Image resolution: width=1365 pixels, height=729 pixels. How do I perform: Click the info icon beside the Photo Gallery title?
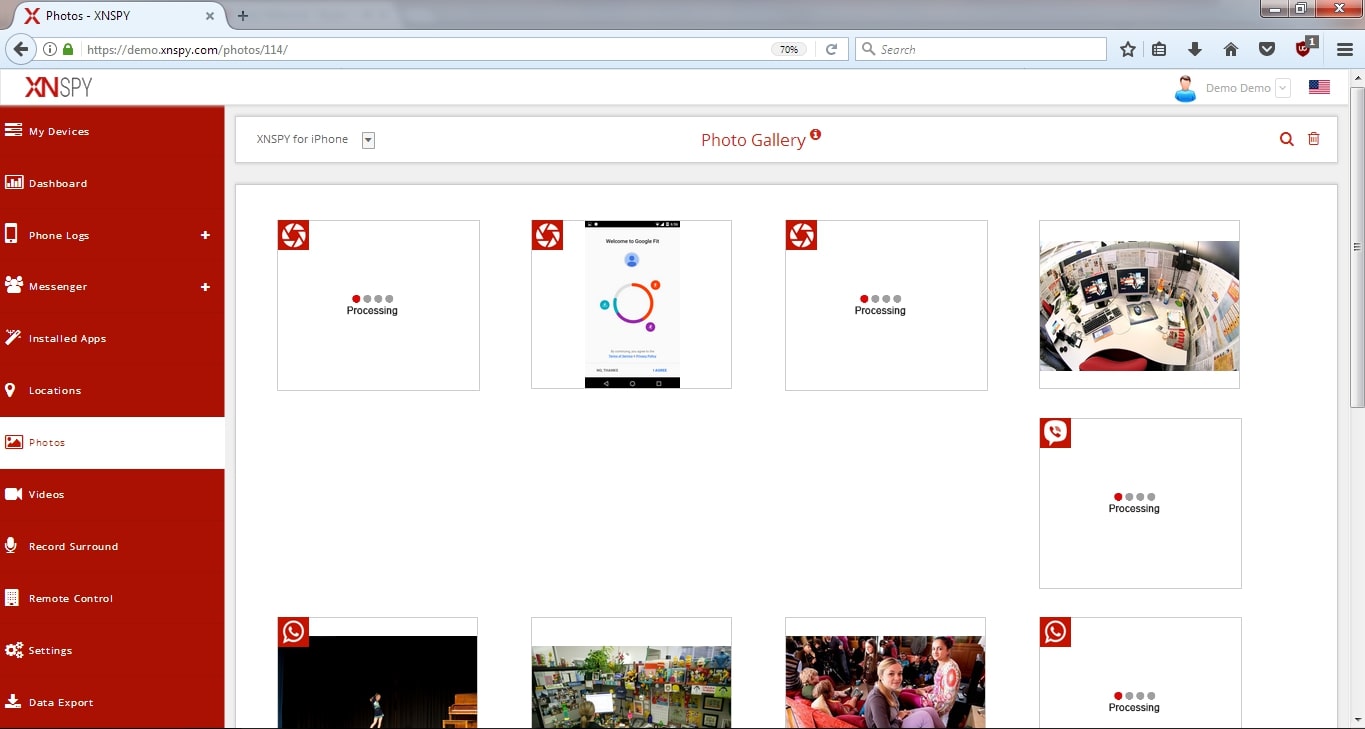point(815,134)
